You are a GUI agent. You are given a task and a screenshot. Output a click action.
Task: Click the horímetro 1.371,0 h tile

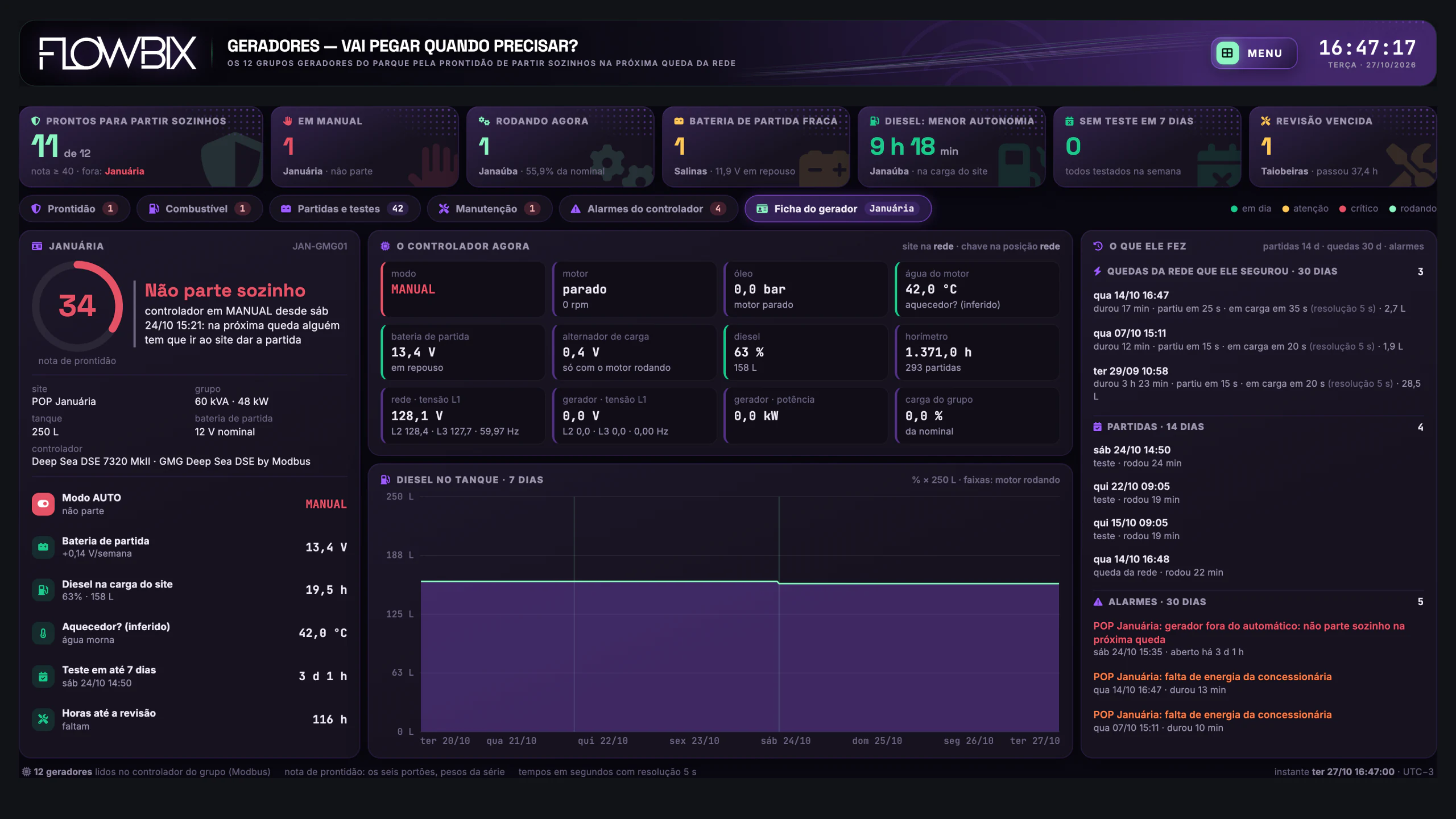click(977, 352)
